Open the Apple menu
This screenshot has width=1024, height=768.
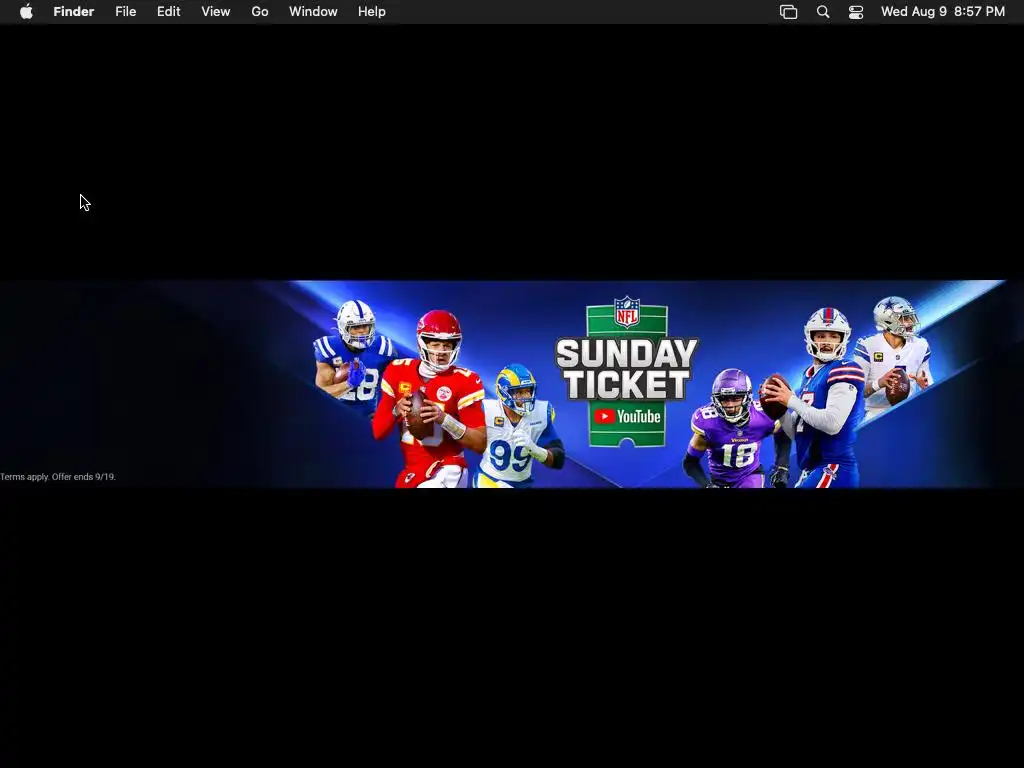[26, 12]
